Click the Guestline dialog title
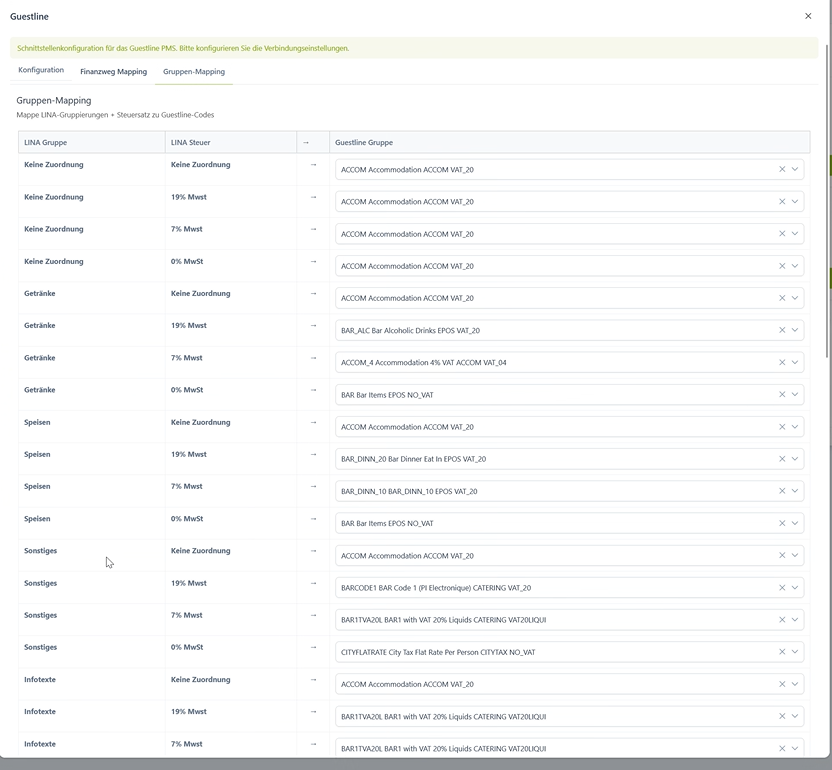This screenshot has width=832, height=770. coord(29,16)
